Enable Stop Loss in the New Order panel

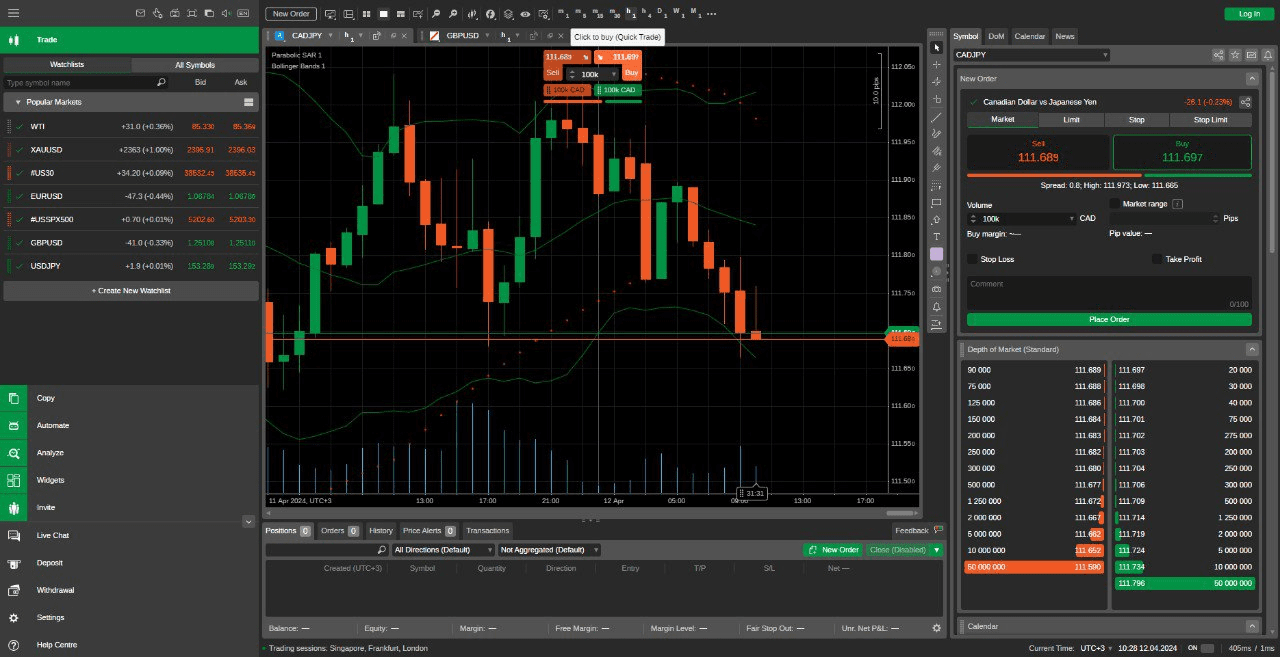971,259
